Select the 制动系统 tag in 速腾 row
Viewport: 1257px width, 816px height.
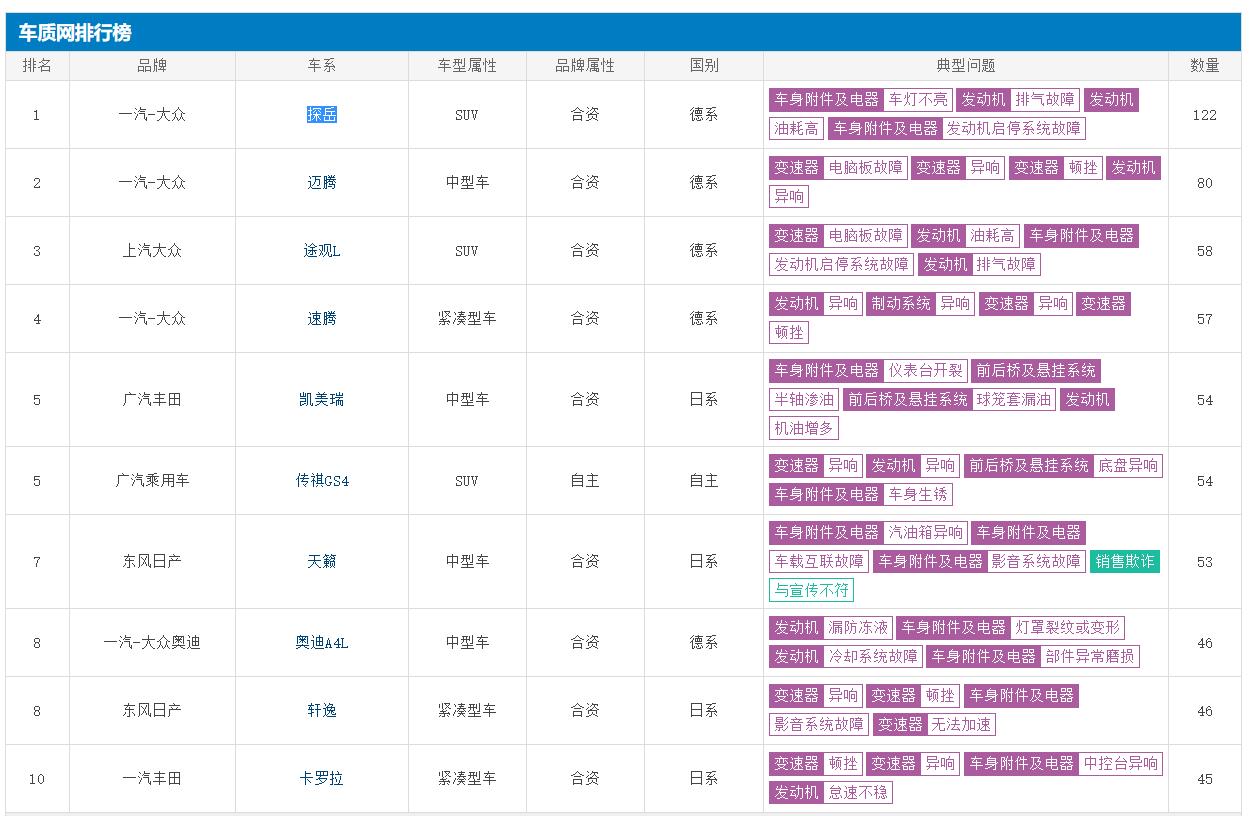(900, 304)
